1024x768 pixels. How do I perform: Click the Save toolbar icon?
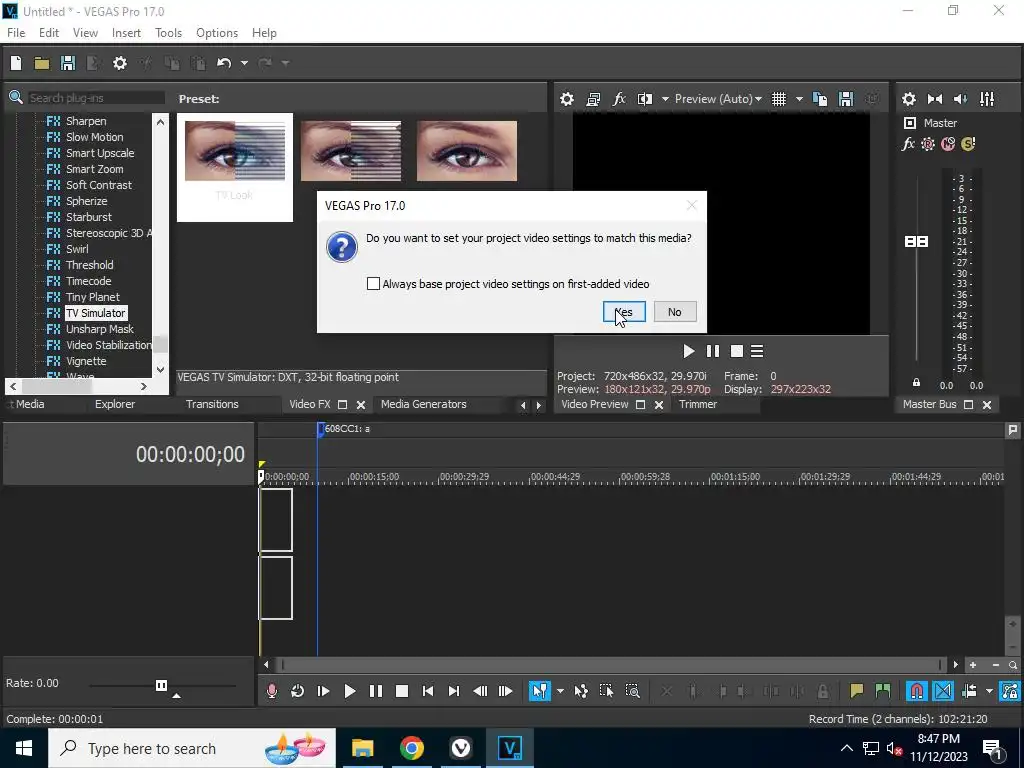click(x=68, y=63)
